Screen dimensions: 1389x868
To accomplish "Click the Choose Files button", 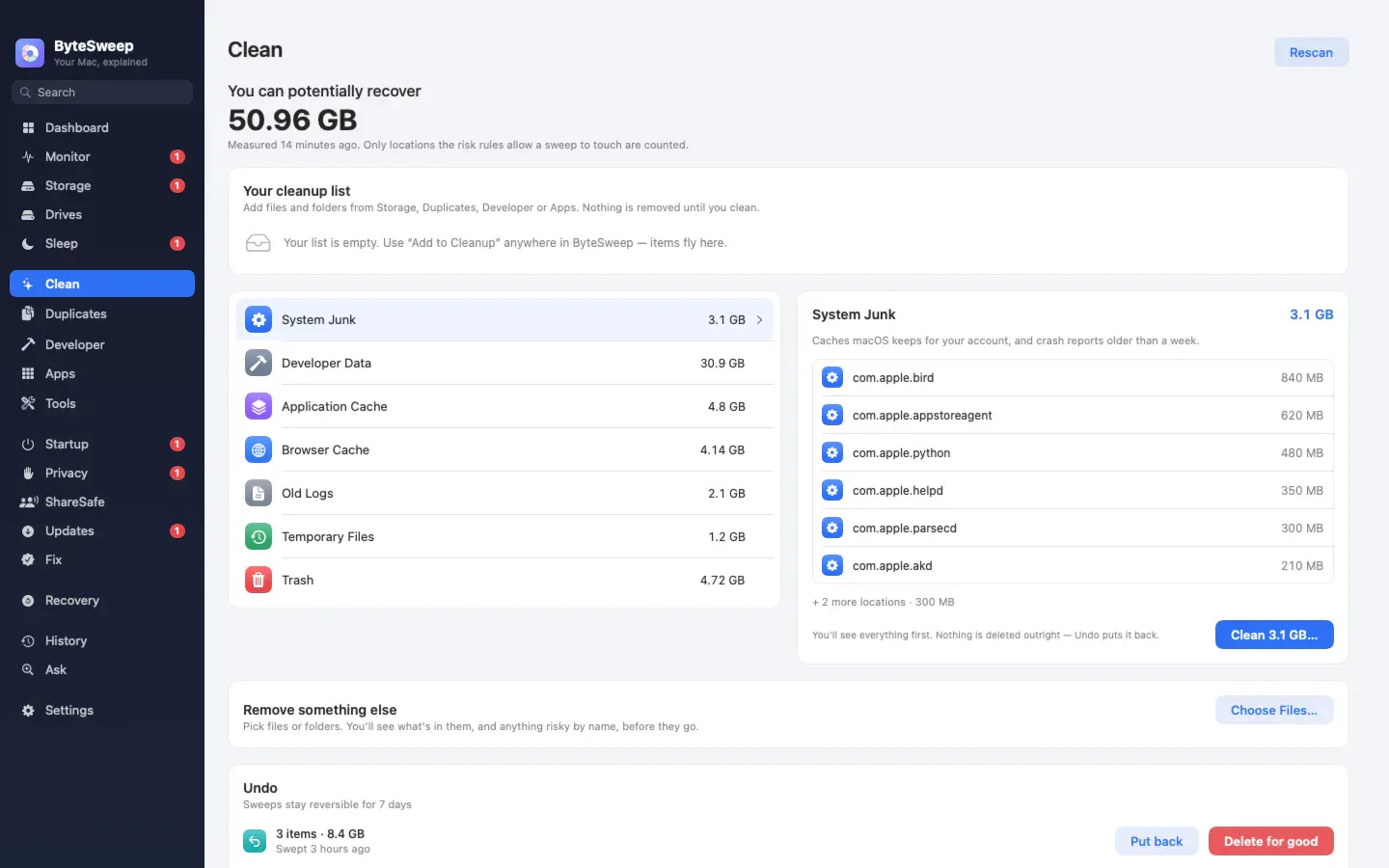I will point(1274,710).
